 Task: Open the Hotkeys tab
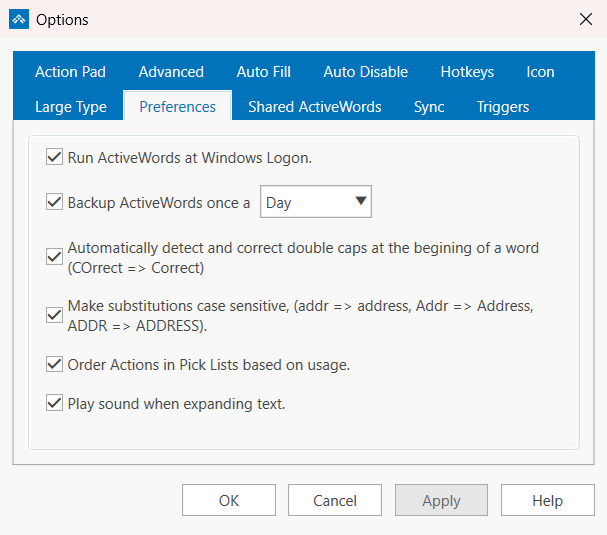(467, 72)
